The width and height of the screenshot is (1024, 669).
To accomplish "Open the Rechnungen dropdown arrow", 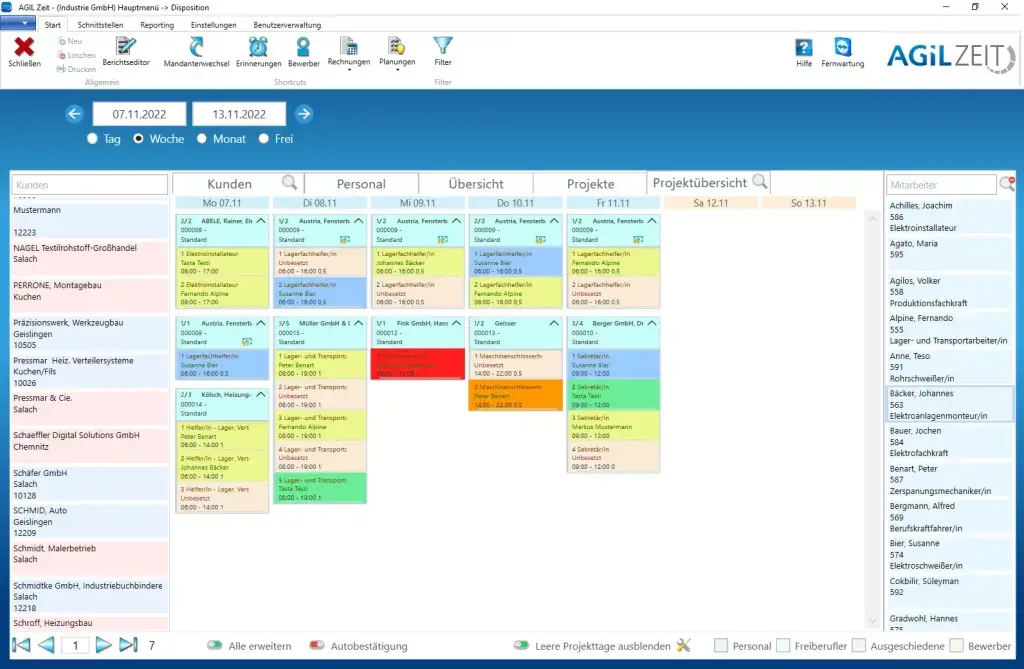I will pyautogui.click(x=349, y=69).
